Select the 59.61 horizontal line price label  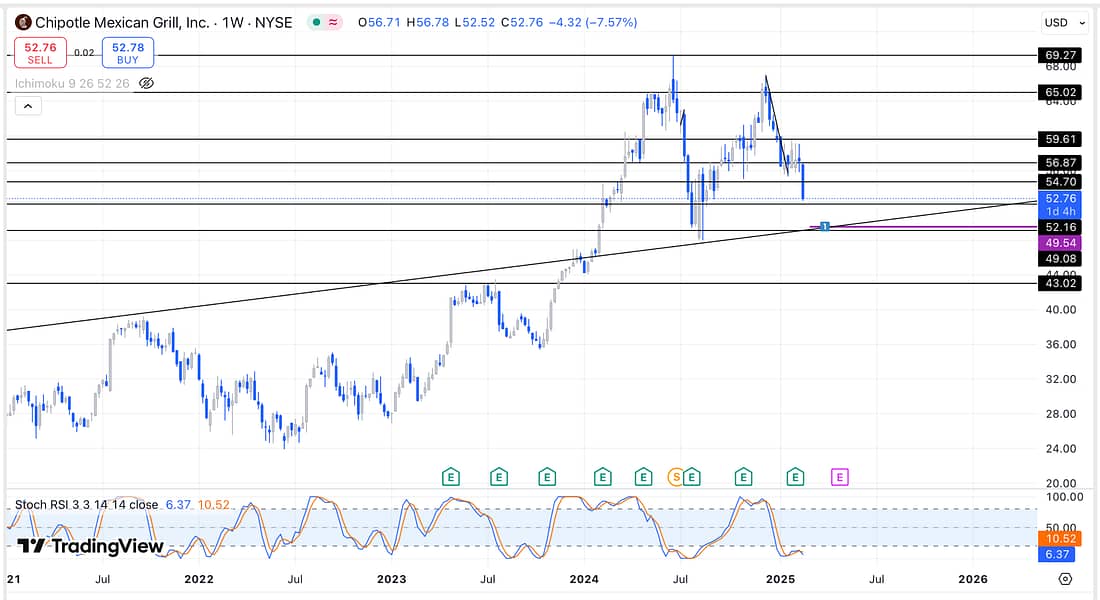tap(1060, 139)
